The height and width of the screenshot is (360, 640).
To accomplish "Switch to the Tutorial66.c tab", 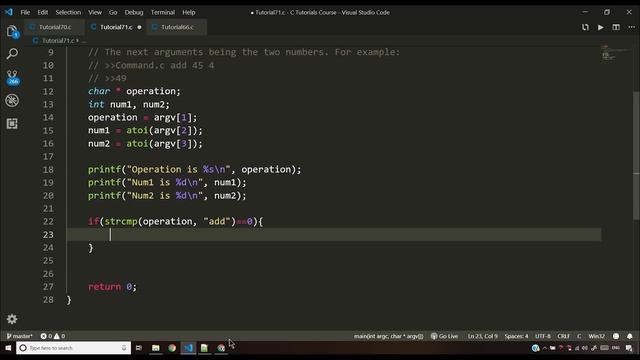I will click(x=177, y=27).
